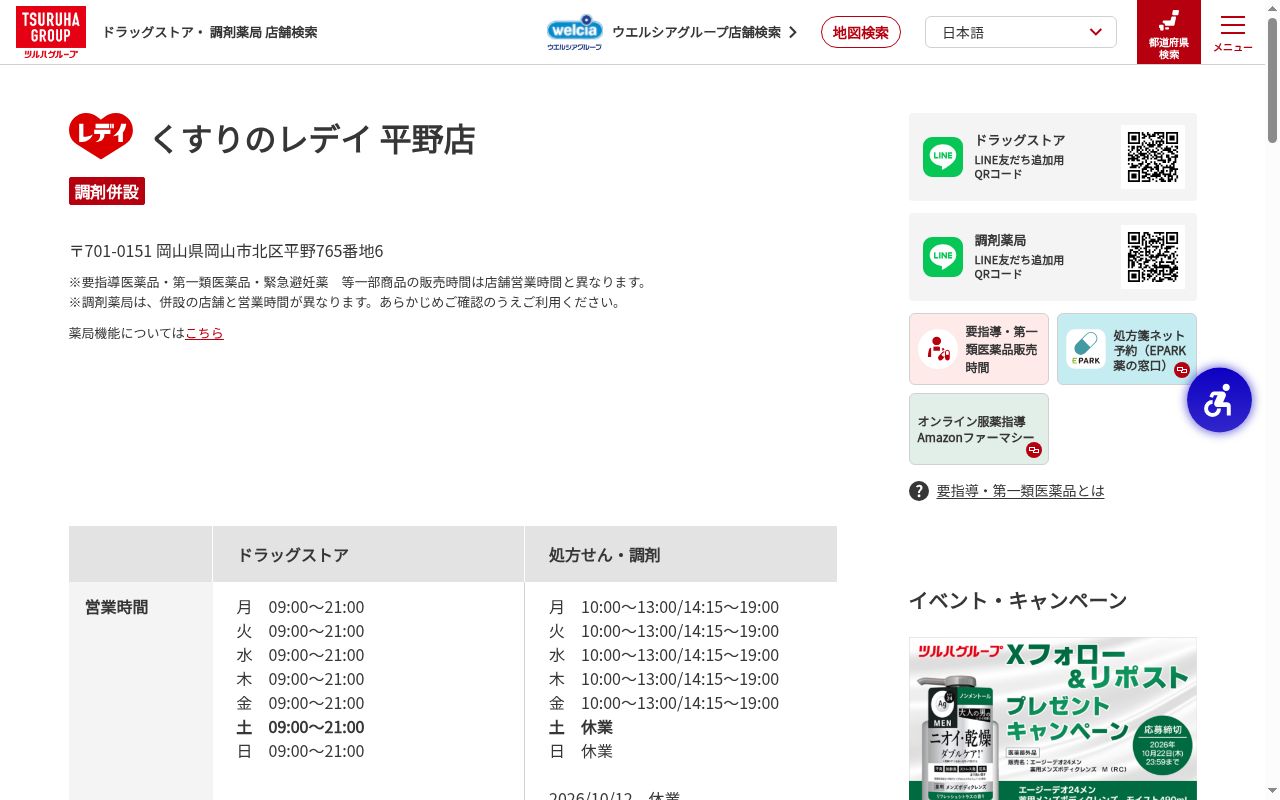Open 都道府県検索 prefecture search
The height and width of the screenshot is (800, 1280).
click(1168, 32)
